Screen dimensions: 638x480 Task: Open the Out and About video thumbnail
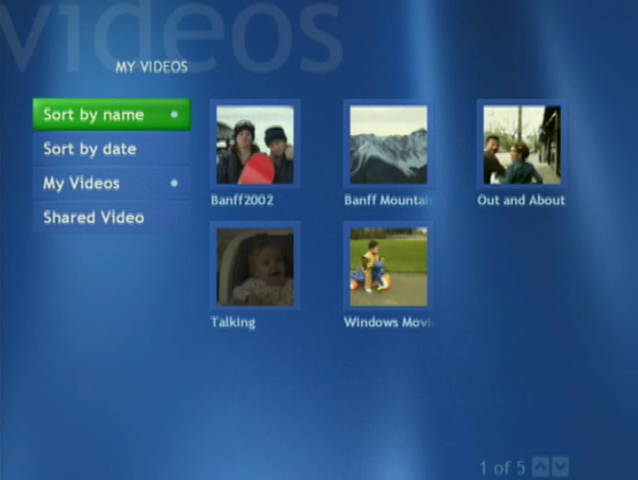(x=522, y=144)
